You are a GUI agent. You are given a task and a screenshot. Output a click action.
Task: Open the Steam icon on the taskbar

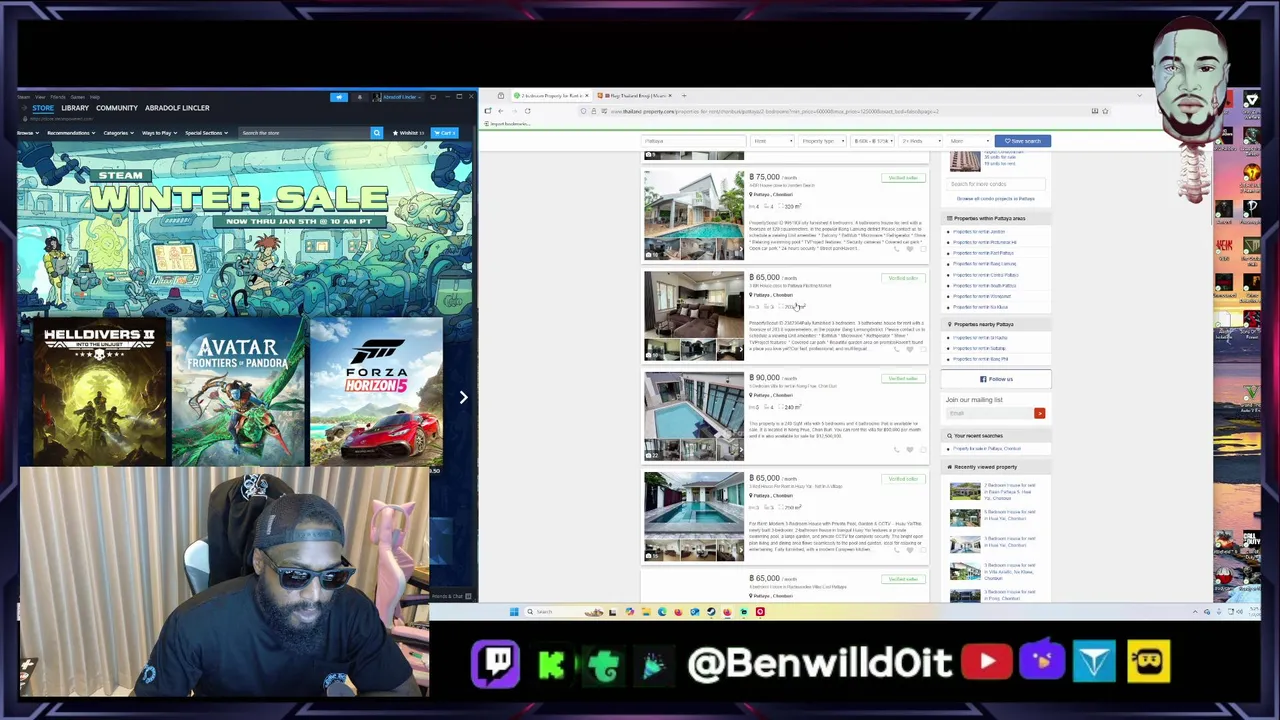[x=711, y=611]
